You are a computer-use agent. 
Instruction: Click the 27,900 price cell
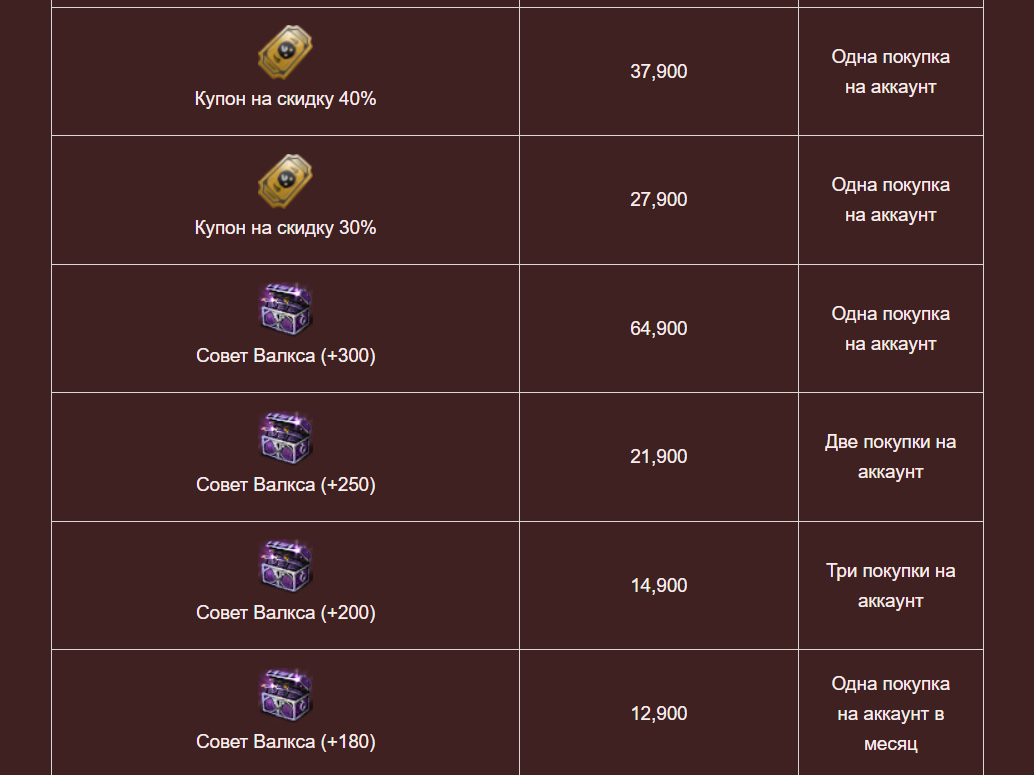coord(659,200)
